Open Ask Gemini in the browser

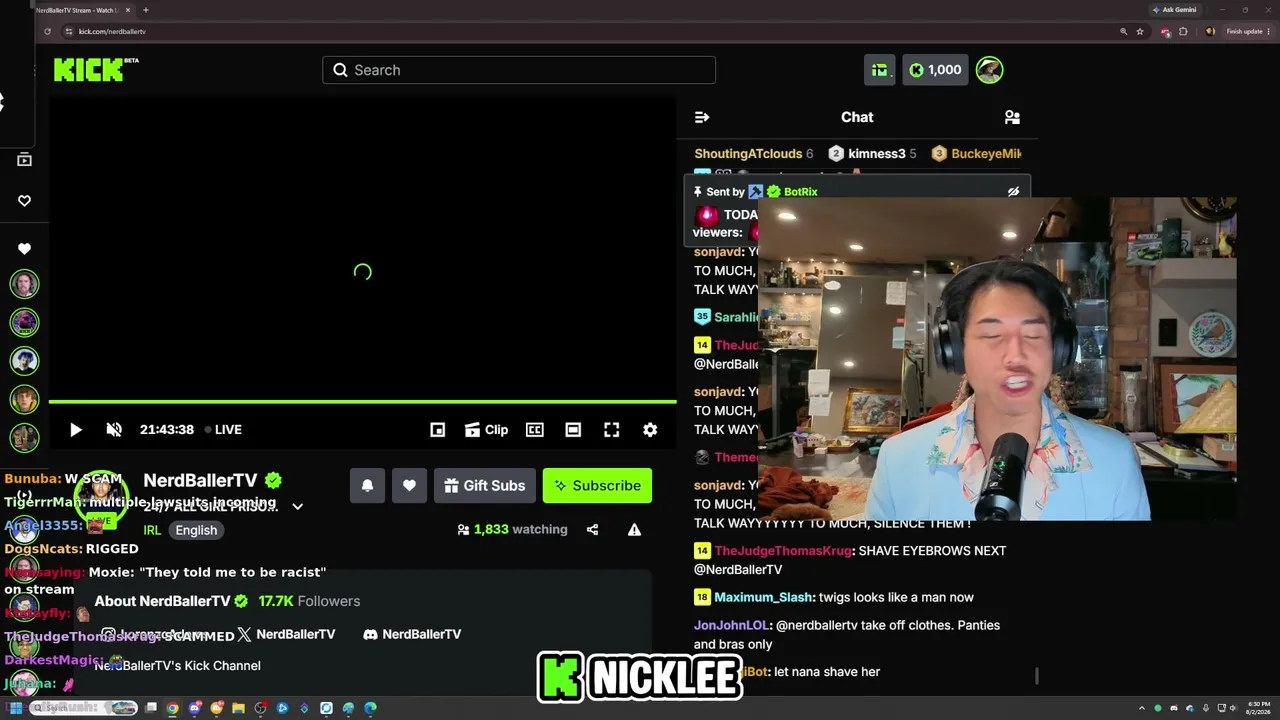[x=1174, y=10]
